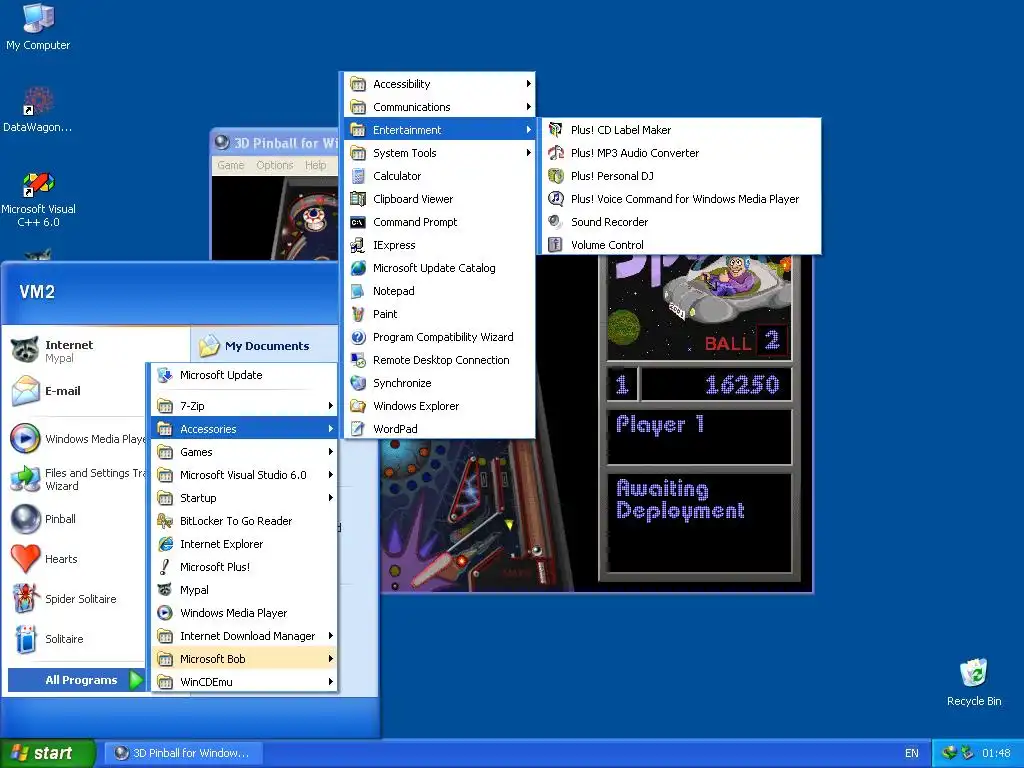Viewport: 1024px width, 768px height.
Task: Open IExpress icon
Action: pyautogui.click(x=357, y=245)
